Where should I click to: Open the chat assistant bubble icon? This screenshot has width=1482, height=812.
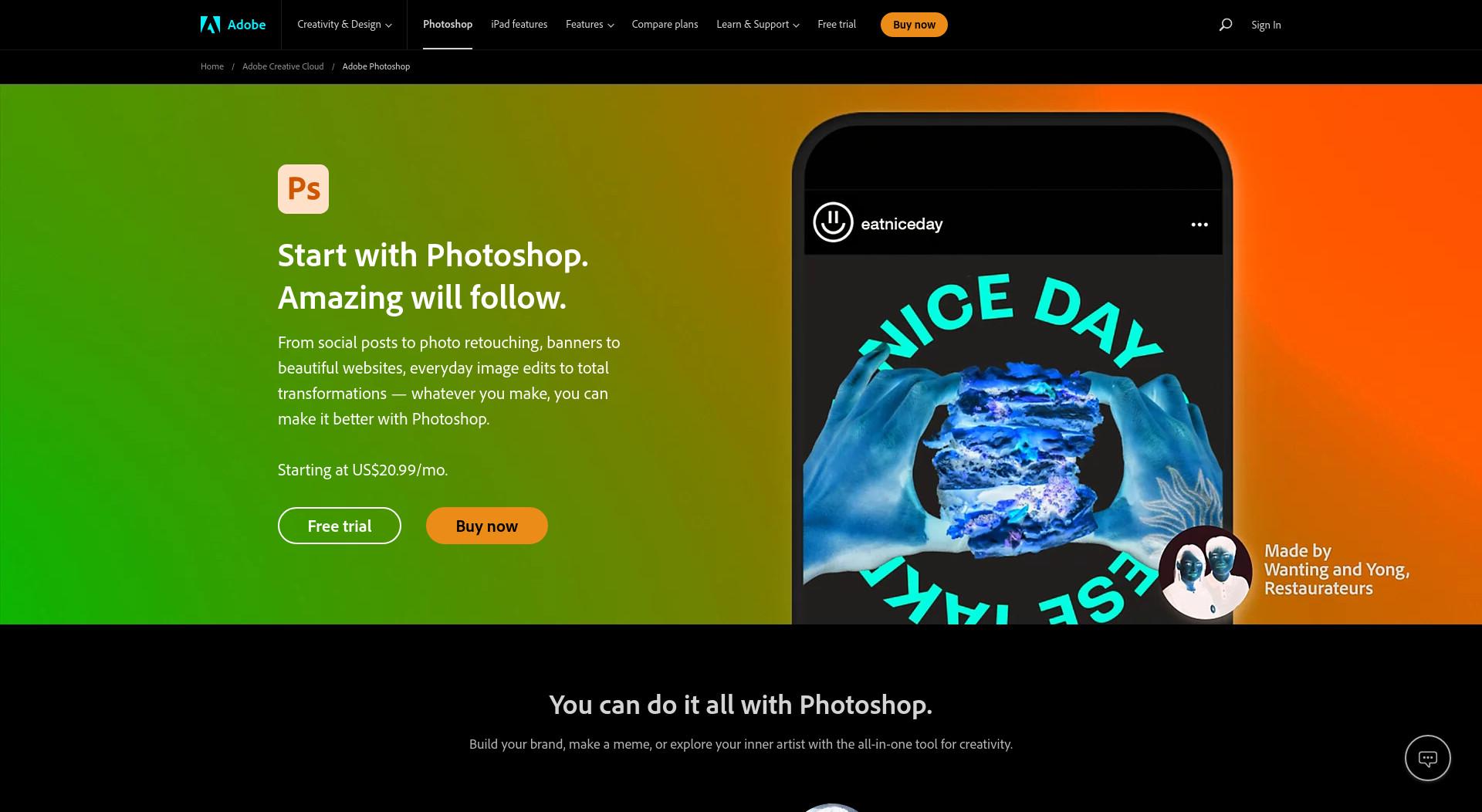pyautogui.click(x=1427, y=758)
